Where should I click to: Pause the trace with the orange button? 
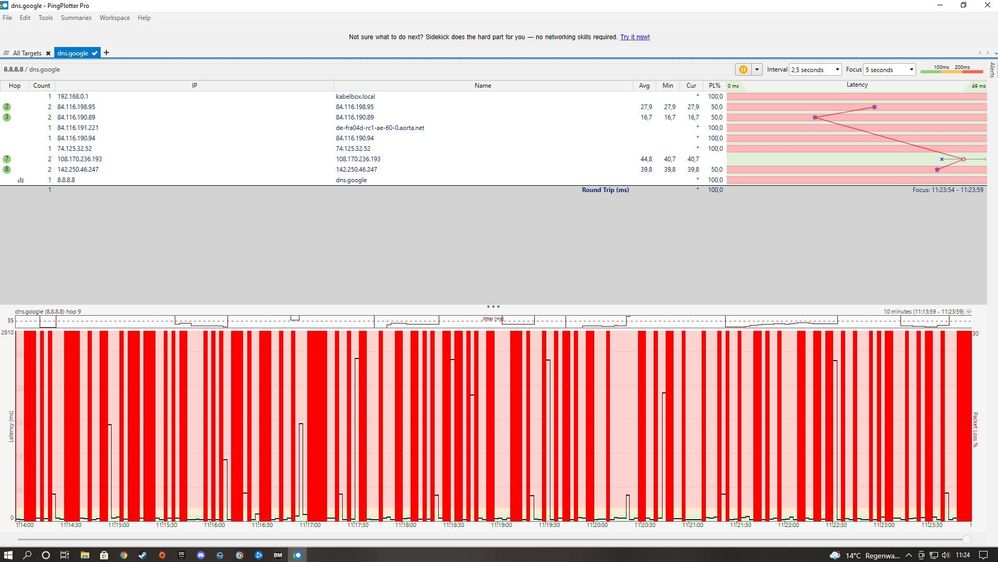743,70
